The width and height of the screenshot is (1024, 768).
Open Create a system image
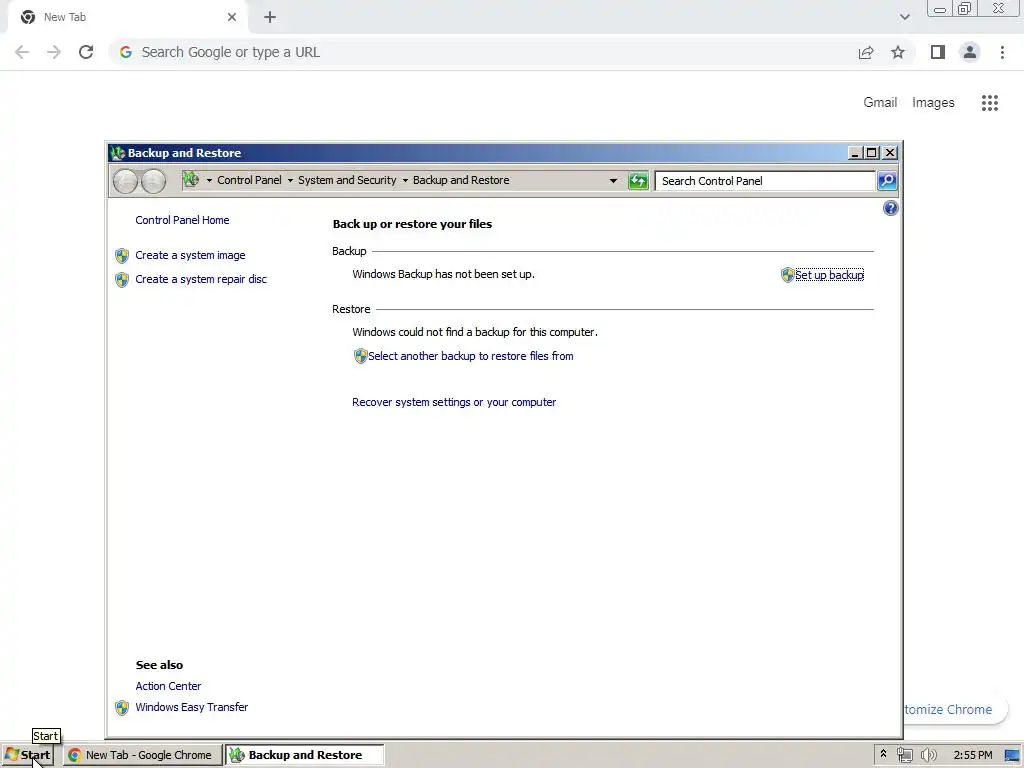pos(190,255)
